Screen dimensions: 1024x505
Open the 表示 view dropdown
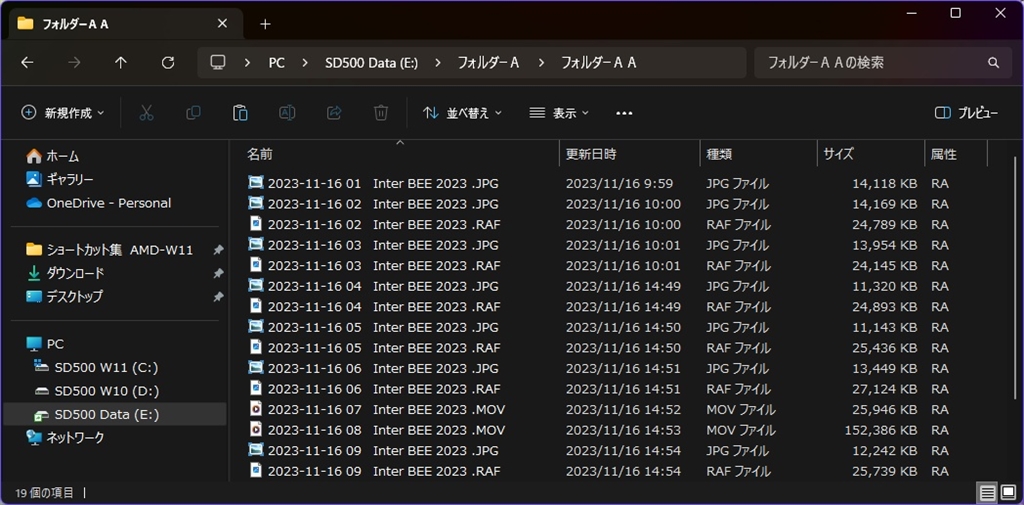[x=558, y=113]
